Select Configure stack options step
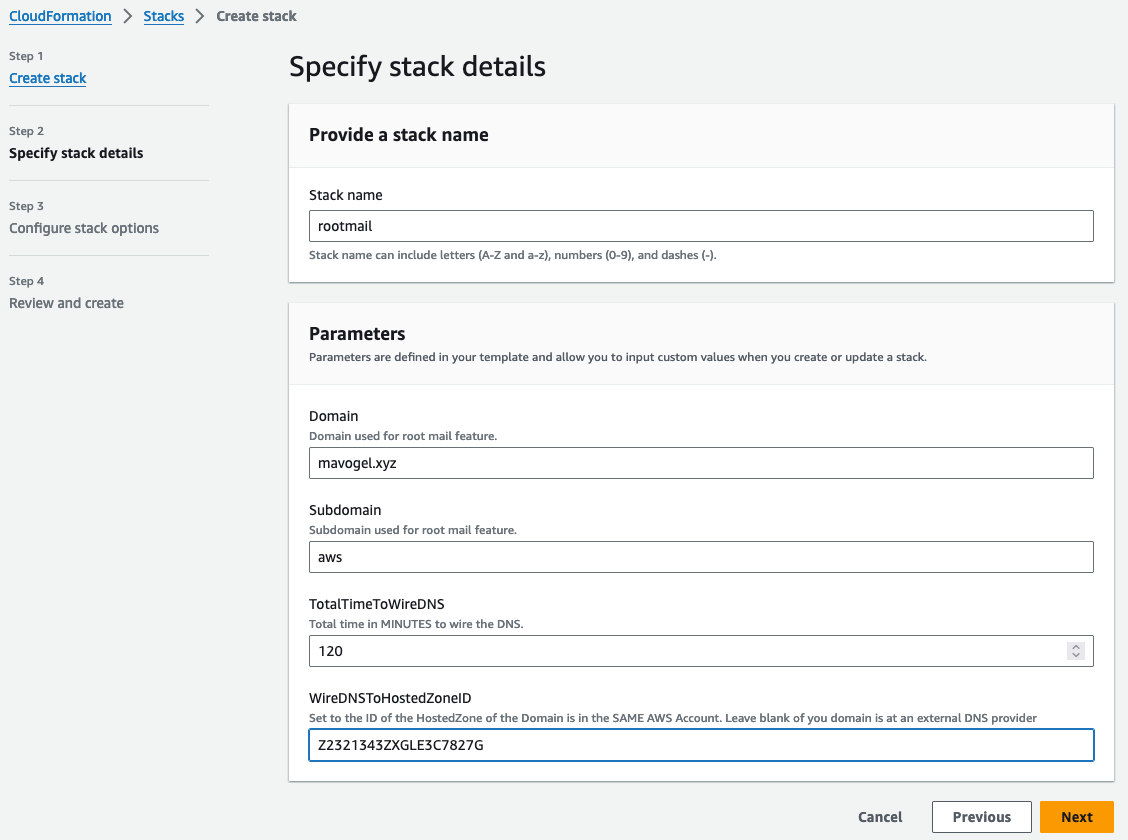Screen dimensions: 1128x840 [84, 228]
